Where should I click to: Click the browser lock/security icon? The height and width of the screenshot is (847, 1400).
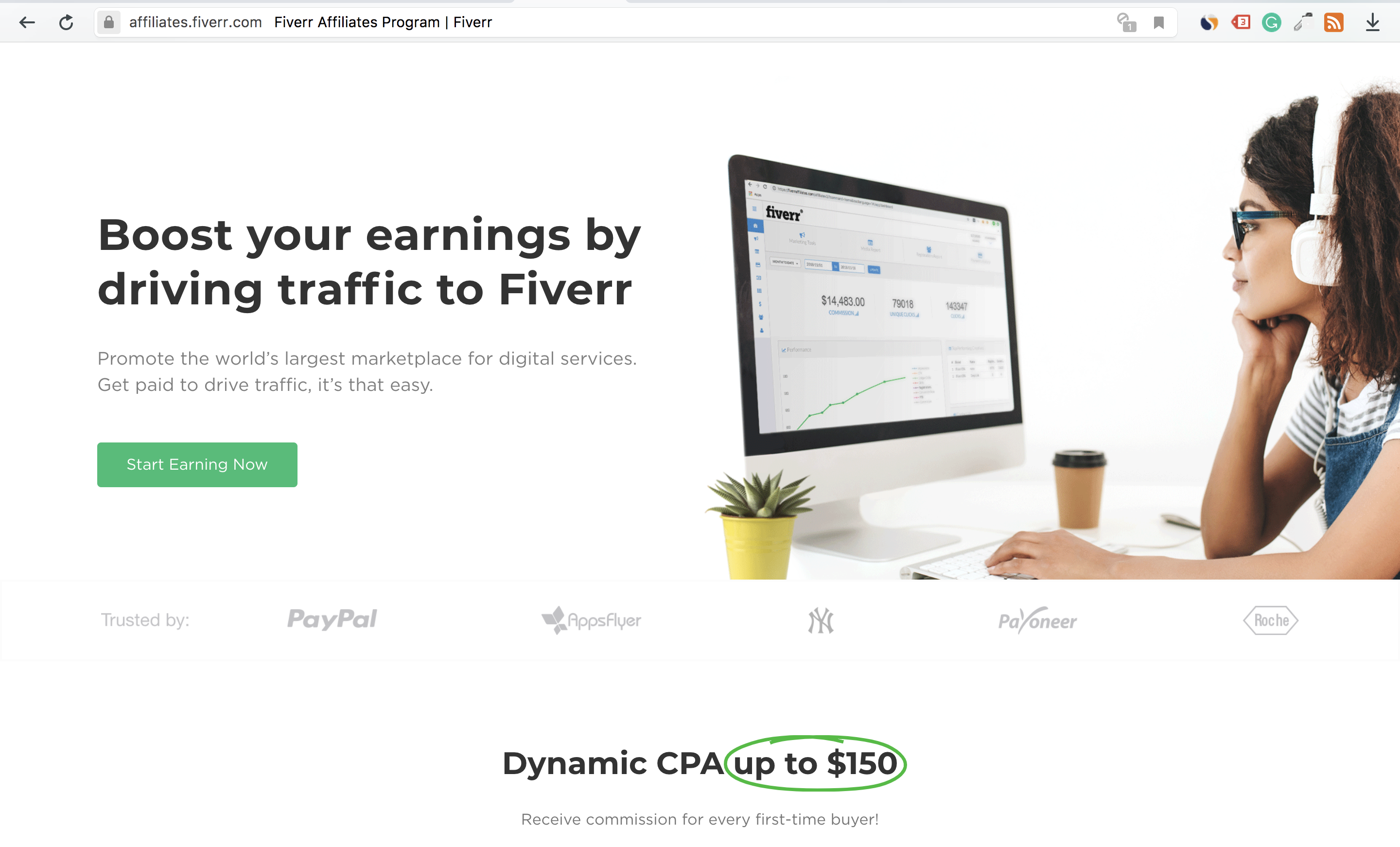point(107,21)
